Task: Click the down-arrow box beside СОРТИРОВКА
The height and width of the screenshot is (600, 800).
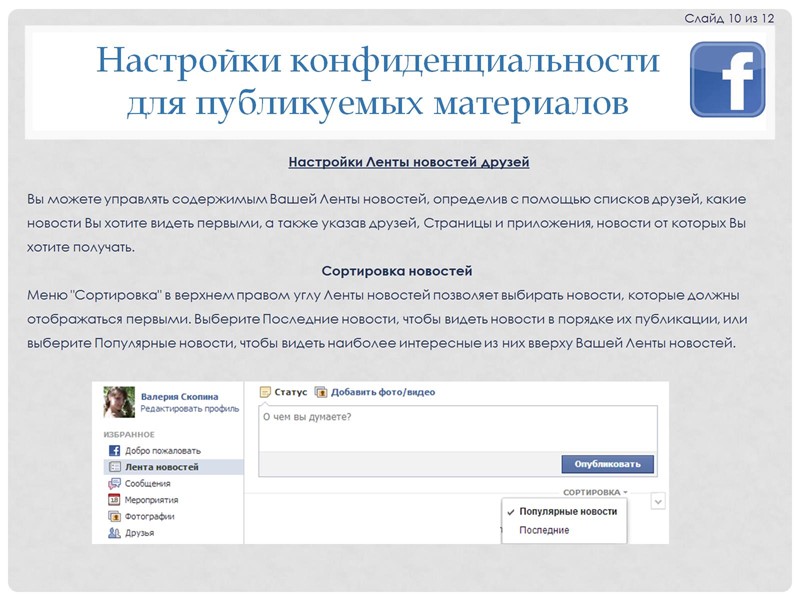Action: point(658,502)
